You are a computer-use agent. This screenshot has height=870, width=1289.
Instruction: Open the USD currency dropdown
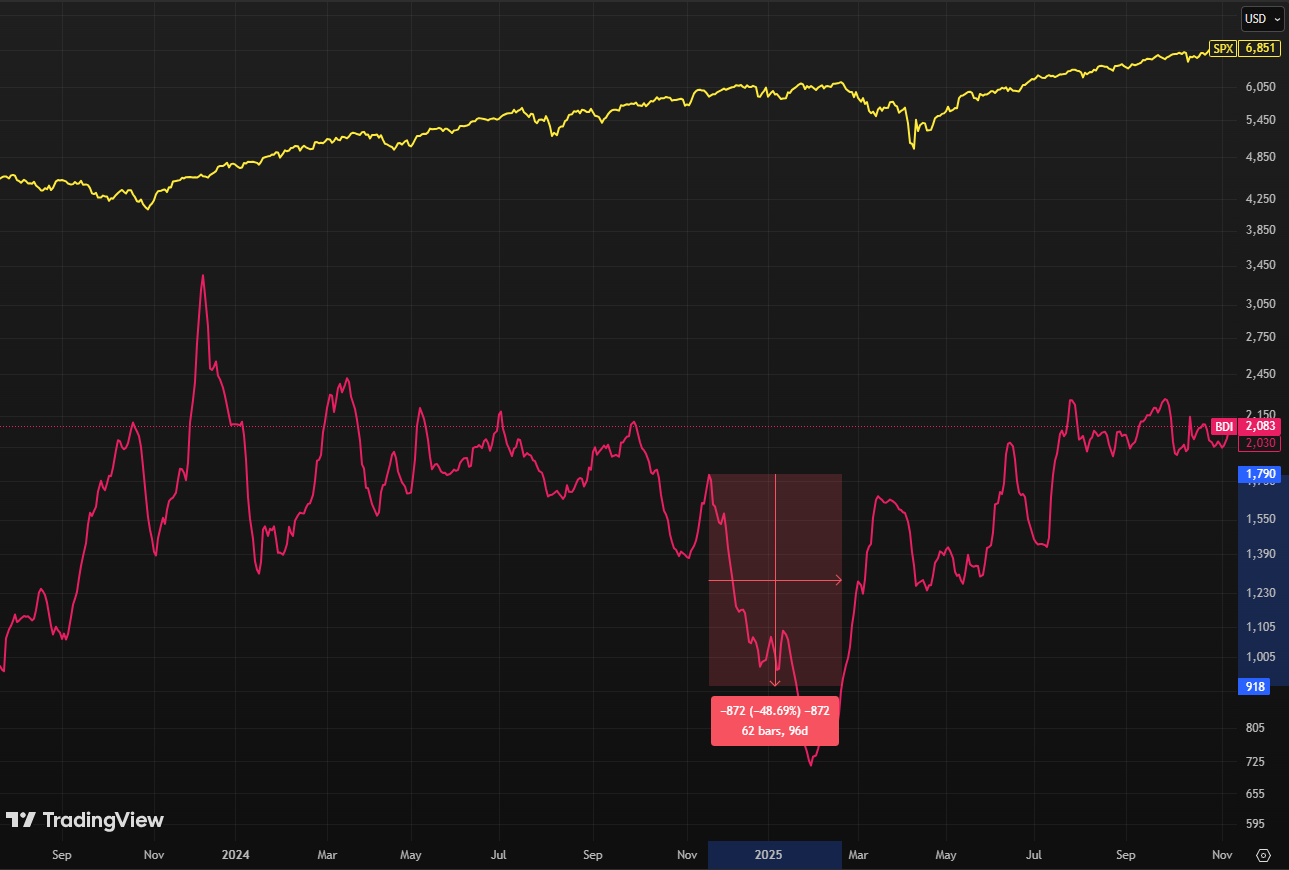1261,18
